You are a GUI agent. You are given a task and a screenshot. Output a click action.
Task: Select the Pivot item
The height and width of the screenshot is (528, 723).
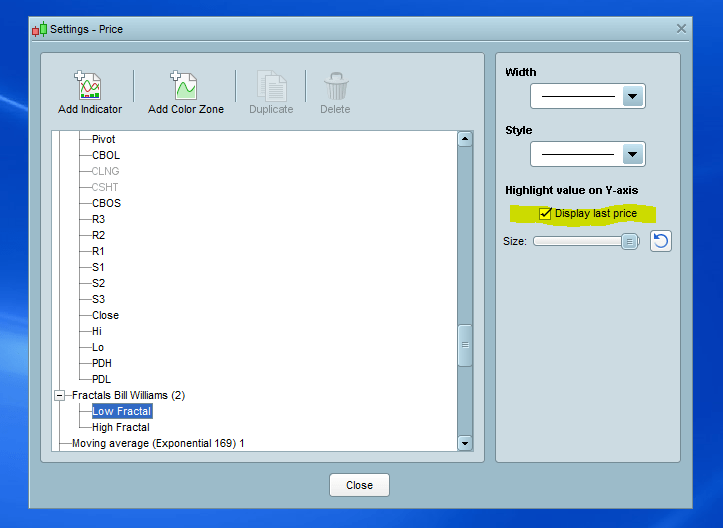[103, 139]
